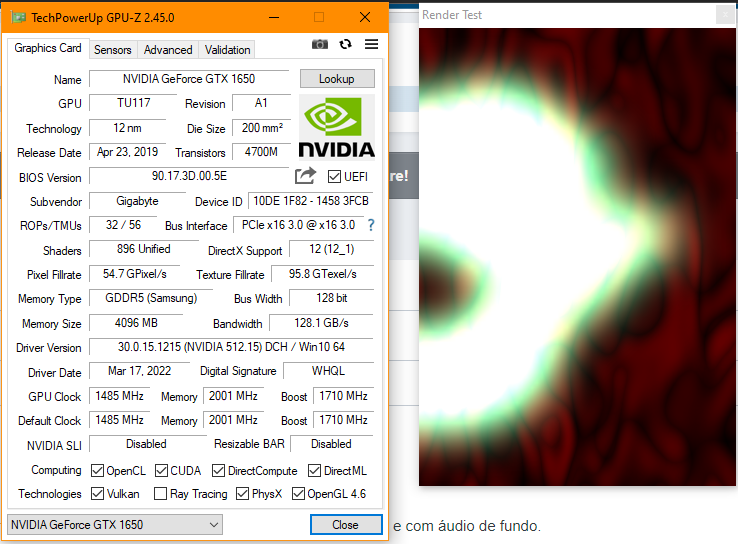738x544 pixels.
Task: Close the GPU-Z window via title bar X
Action: tap(365, 17)
